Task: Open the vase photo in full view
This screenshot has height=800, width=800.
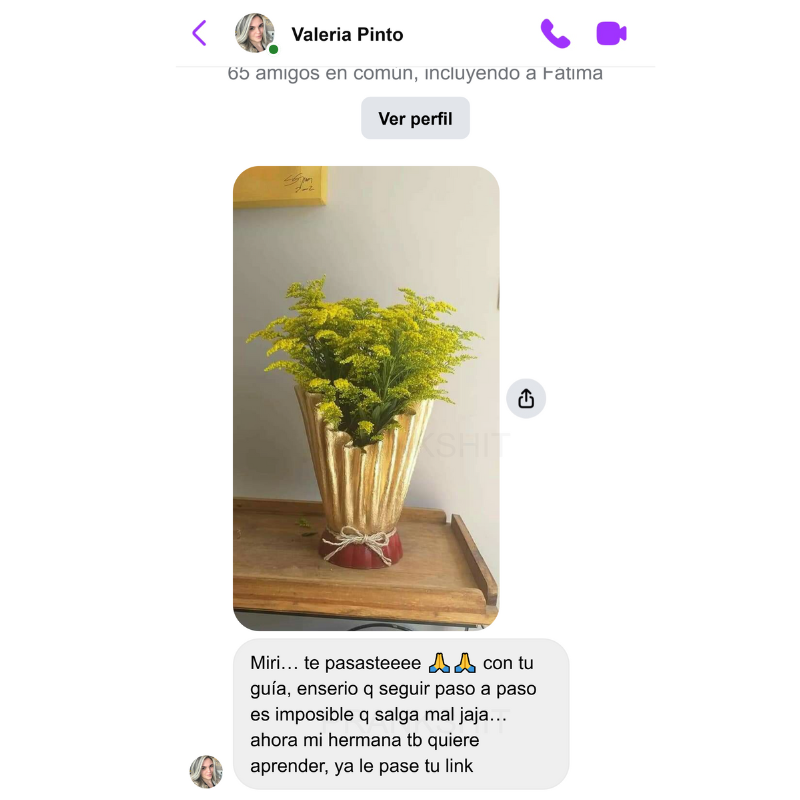Action: 366,398
